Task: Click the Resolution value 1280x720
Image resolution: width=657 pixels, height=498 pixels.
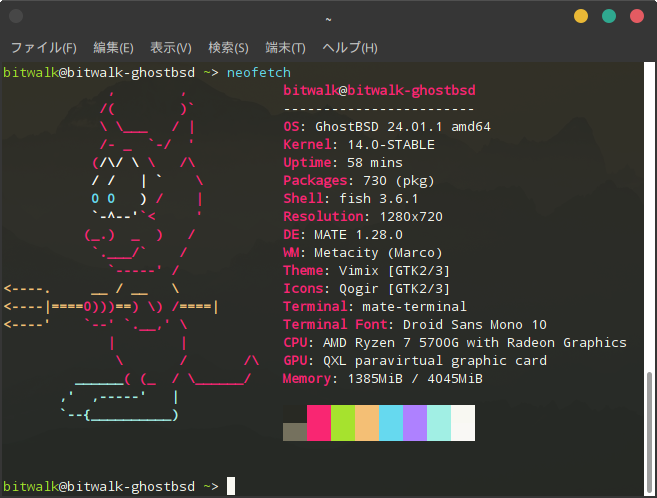Action: 411,217
